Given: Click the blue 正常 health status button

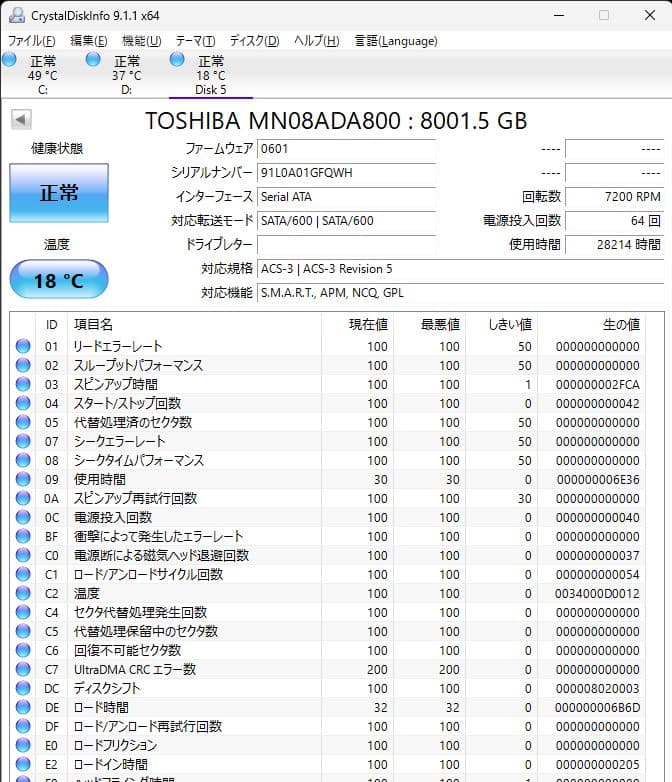Looking at the screenshot, I should tap(59, 193).
